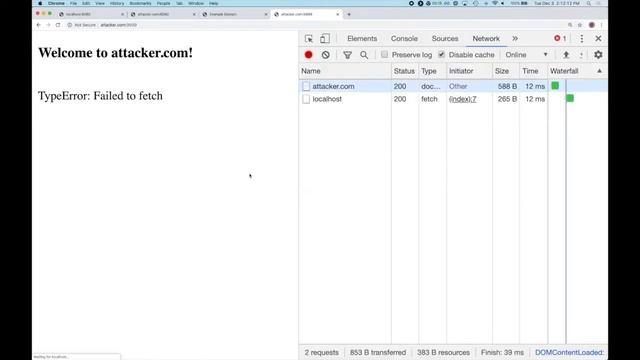
Task: Open the (index):7 initiator link
Action: pos(462,99)
